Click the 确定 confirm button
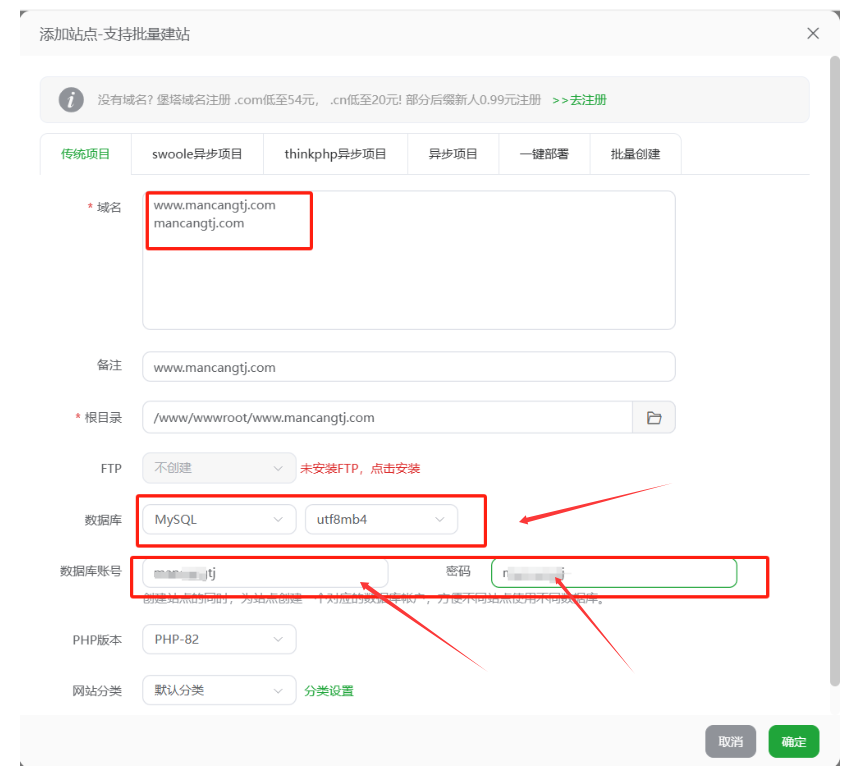853x781 pixels. [x=794, y=742]
